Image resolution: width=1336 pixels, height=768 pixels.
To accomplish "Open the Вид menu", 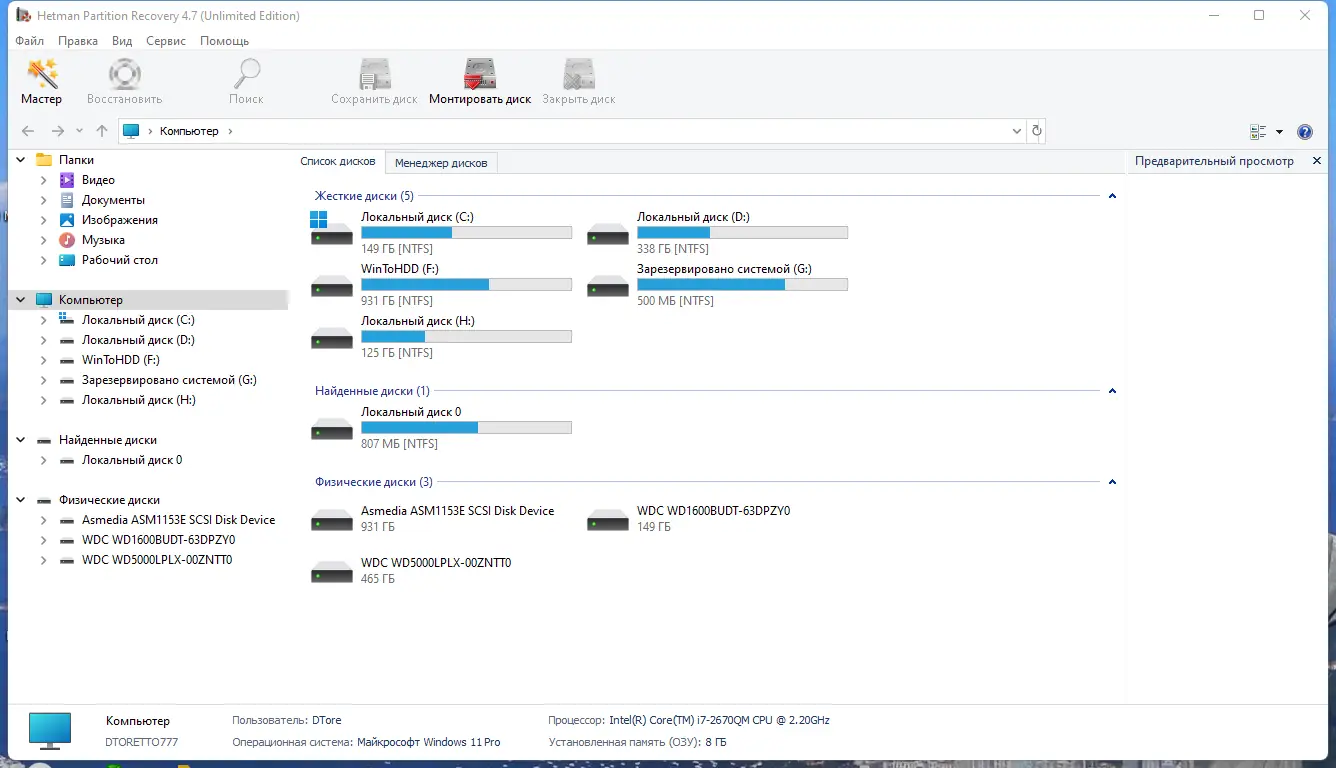I will (x=122, y=41).
